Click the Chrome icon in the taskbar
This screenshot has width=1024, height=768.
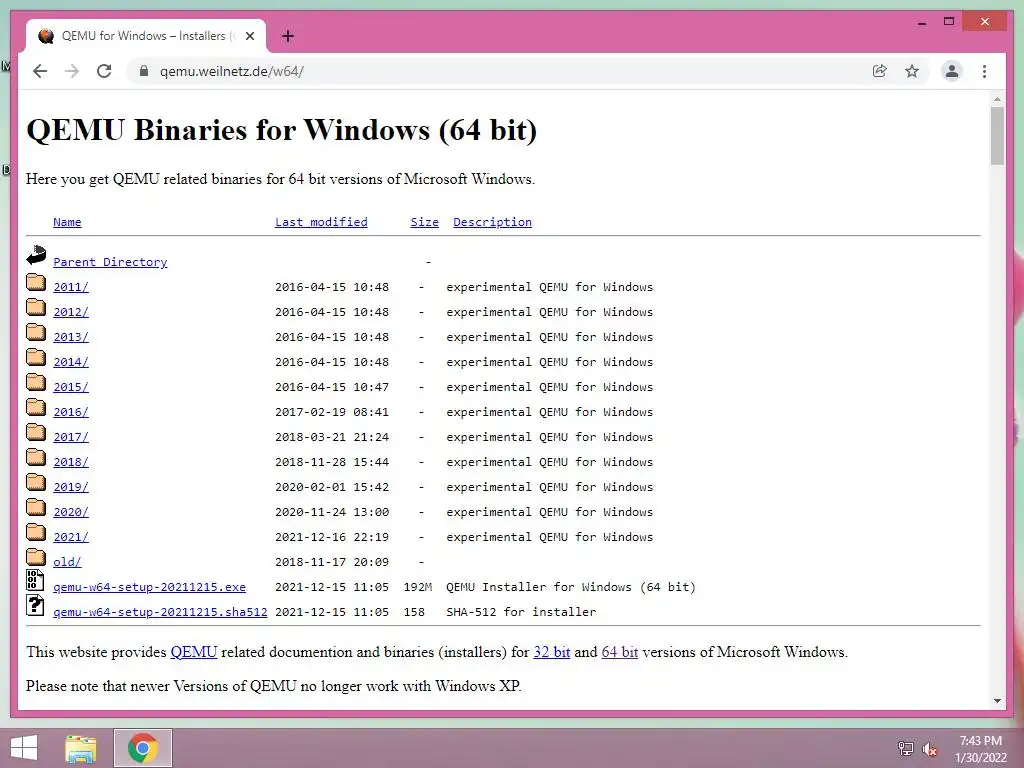(x=143, y=748)
